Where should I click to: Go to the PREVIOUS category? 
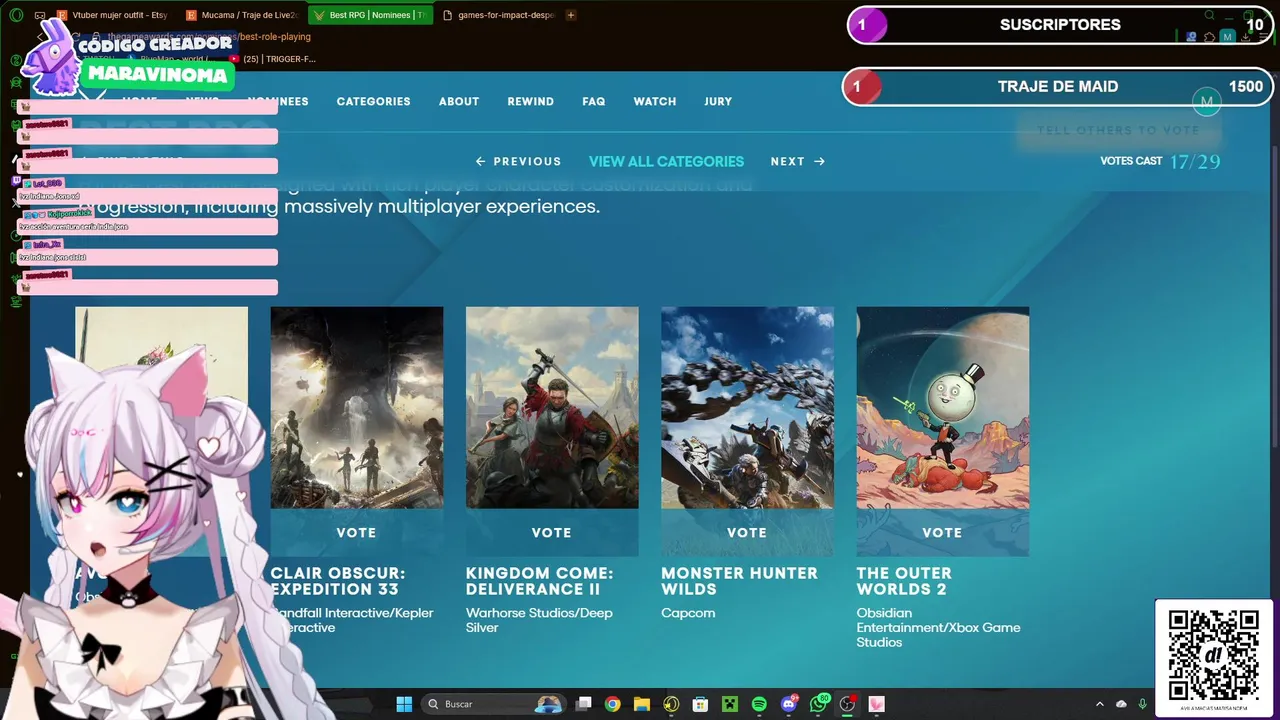coord(518,161)
